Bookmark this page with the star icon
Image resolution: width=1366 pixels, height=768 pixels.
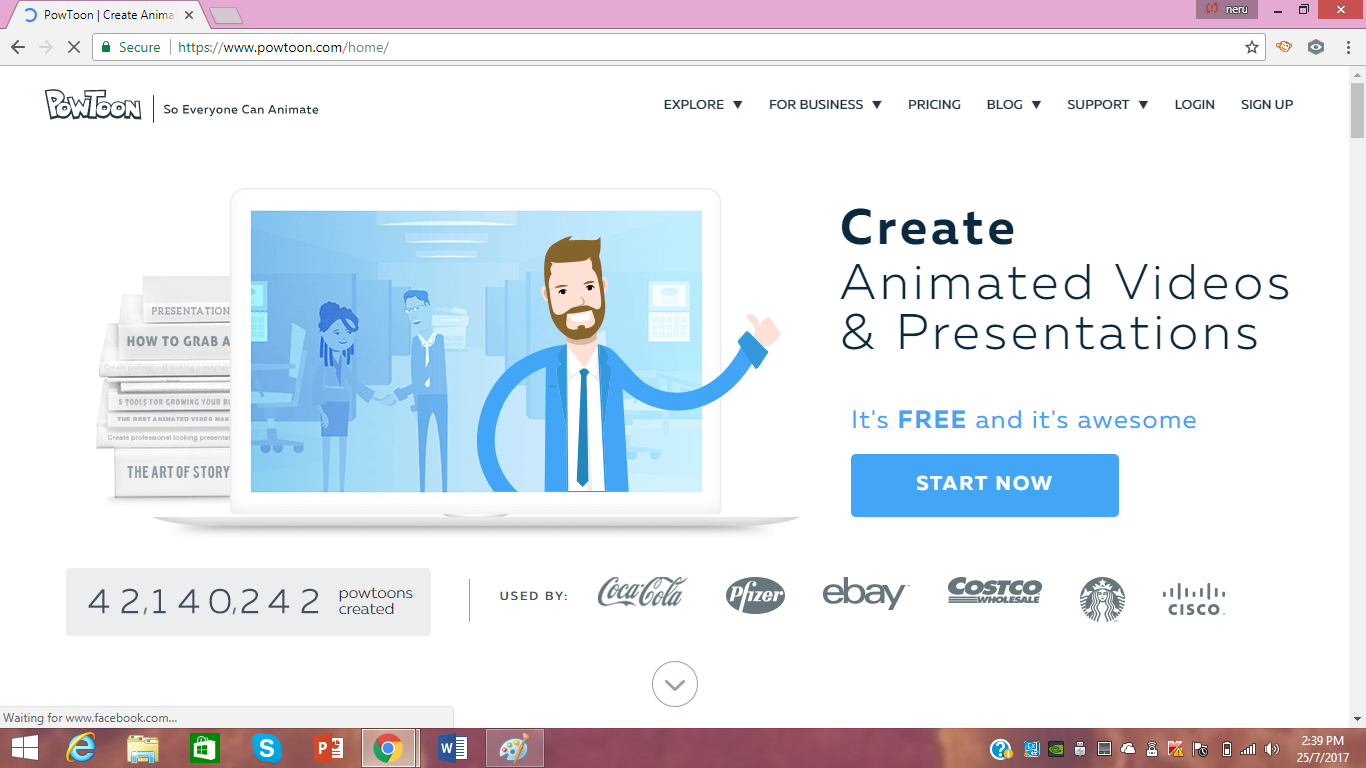(1251, 47)
